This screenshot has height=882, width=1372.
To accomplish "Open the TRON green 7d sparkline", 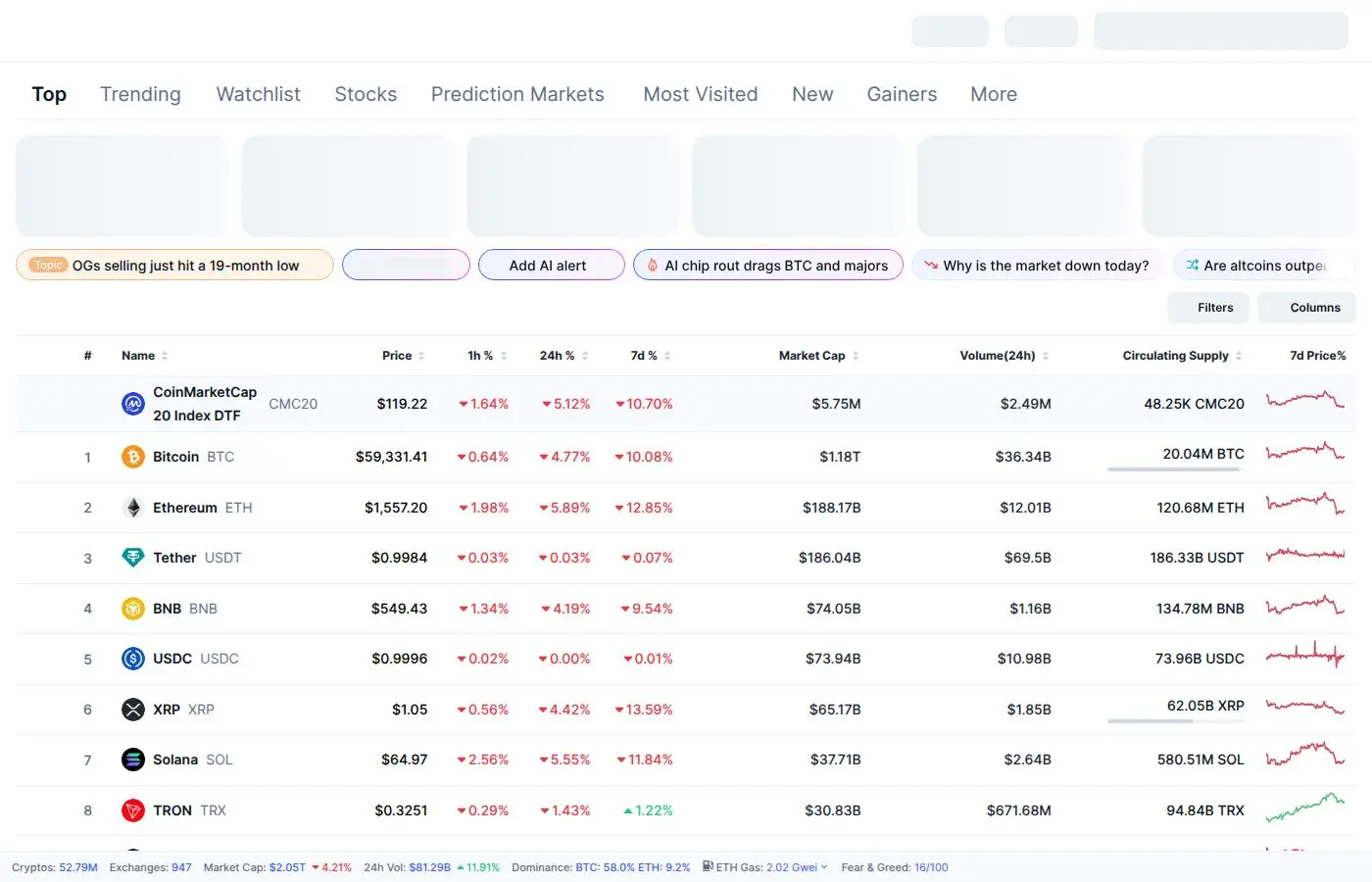I will point(1305,807).
